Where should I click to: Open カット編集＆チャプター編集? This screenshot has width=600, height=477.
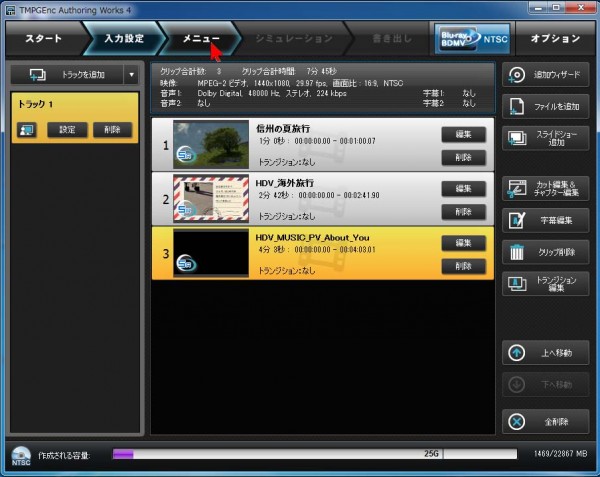pyautogui.click(x=545, y=189)
